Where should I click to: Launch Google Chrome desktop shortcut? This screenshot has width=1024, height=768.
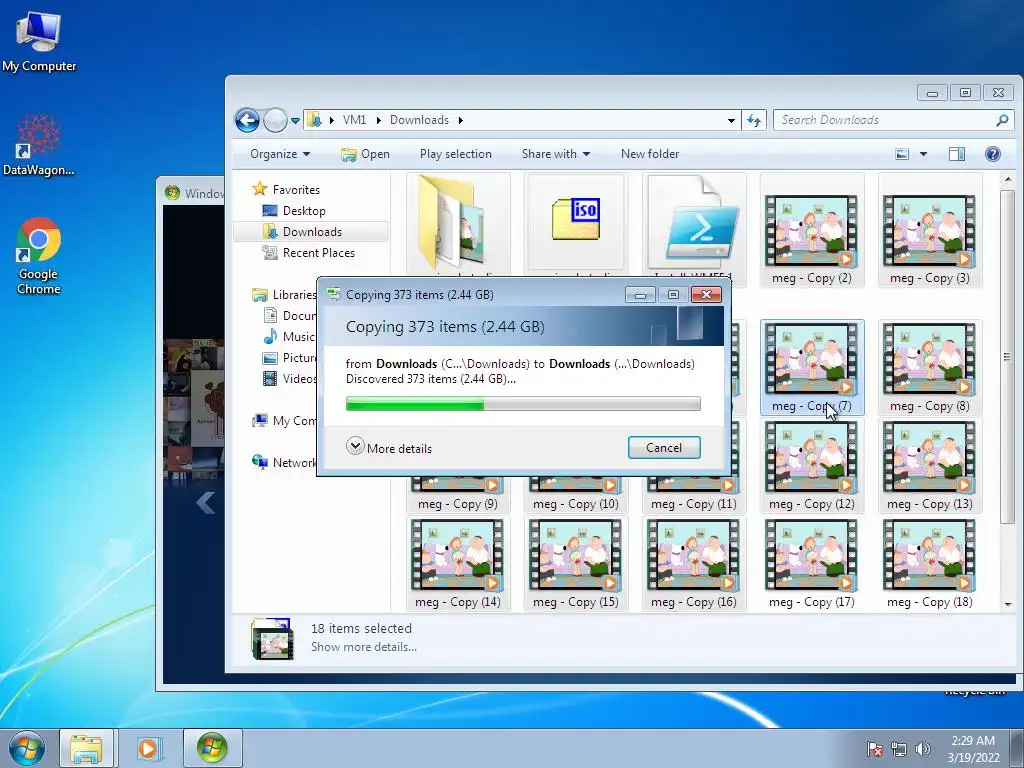(x=39, y=256)
